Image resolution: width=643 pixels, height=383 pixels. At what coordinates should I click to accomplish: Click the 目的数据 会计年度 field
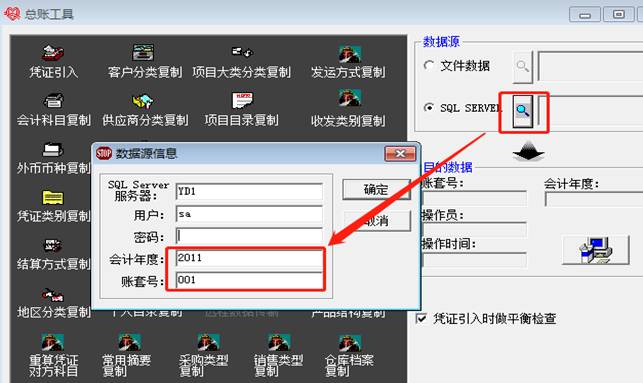click(594, 199)
